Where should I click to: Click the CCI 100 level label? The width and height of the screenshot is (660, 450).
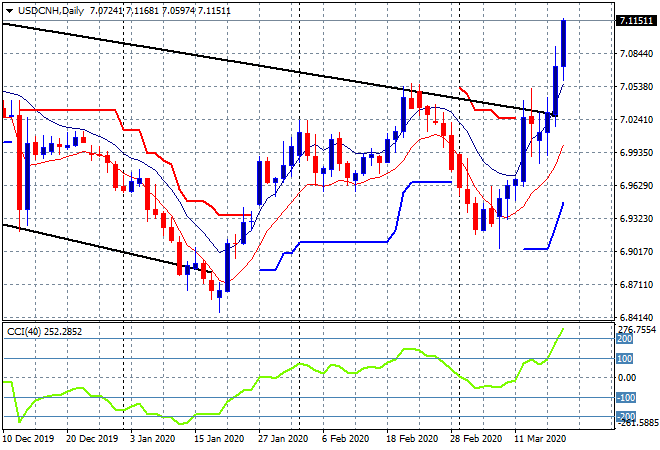(625, 359)
